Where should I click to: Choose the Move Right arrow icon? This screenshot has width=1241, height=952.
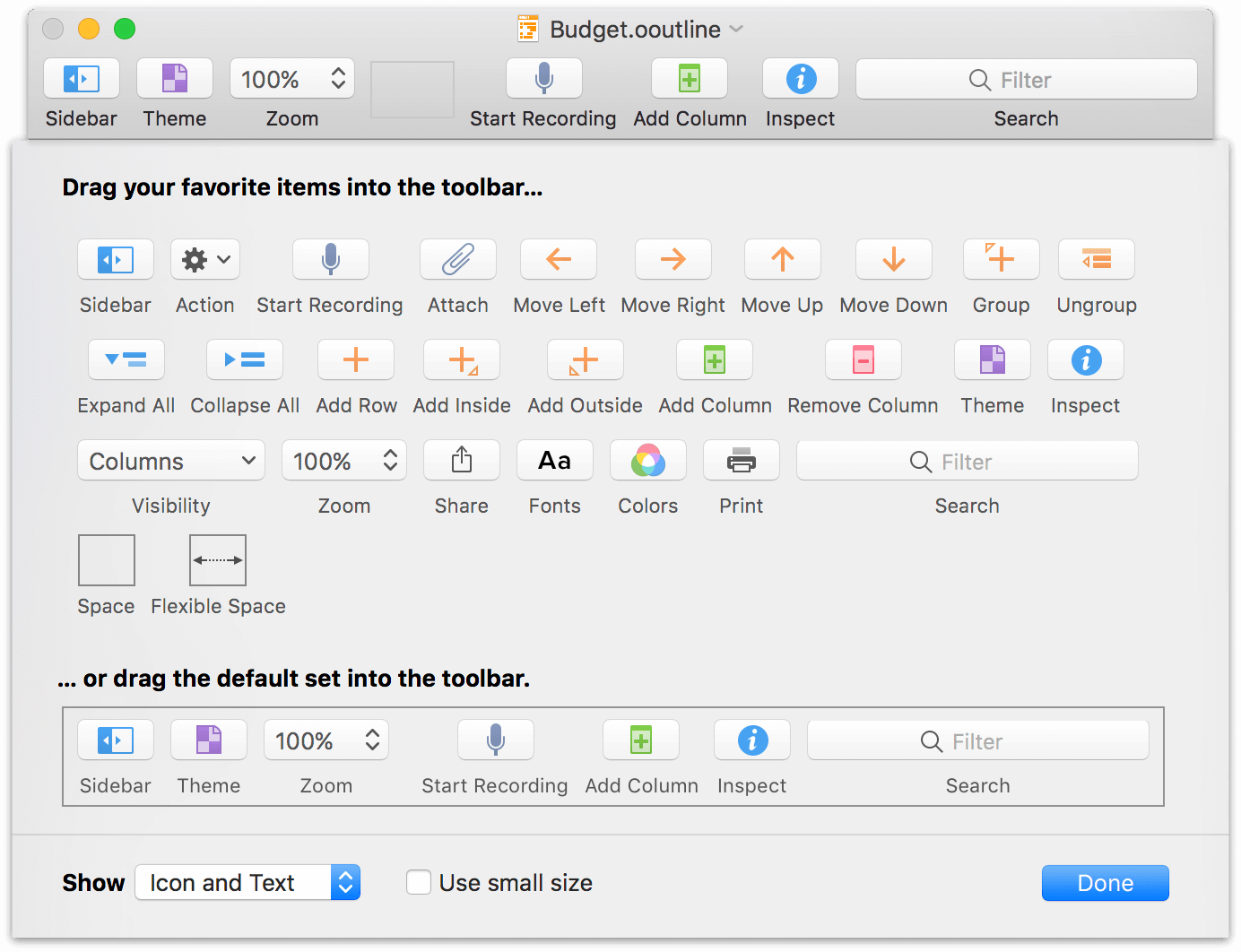(673, 260)
